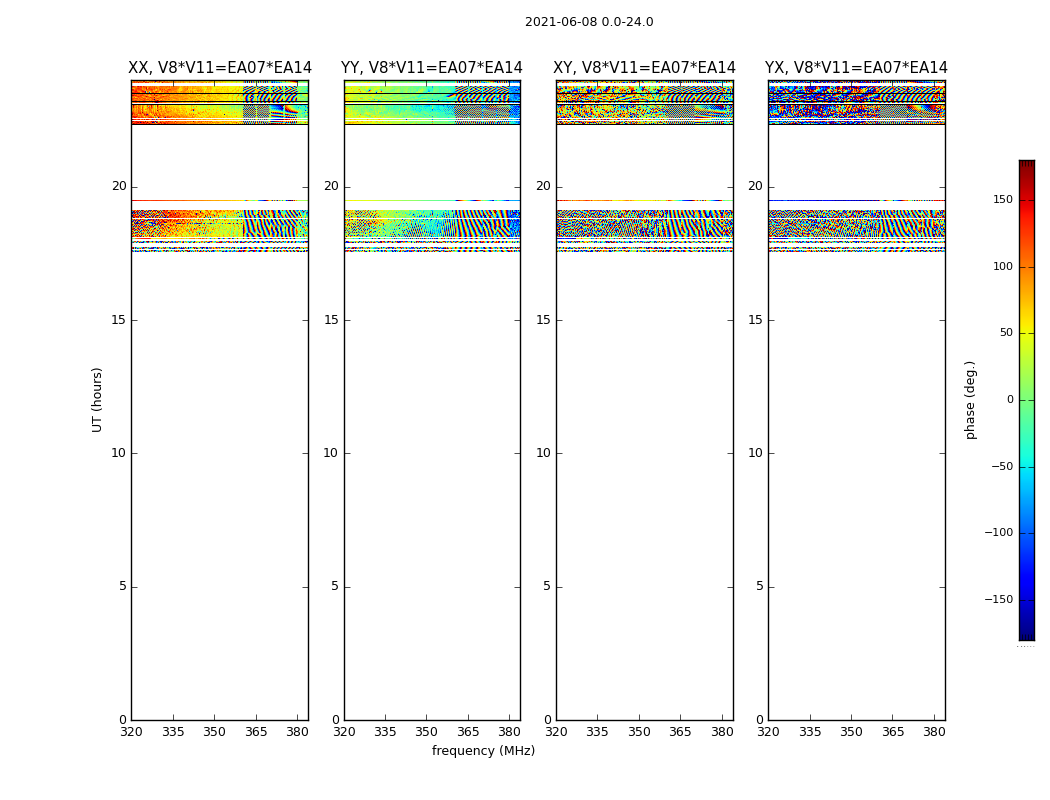Click the 15 hour tick label of the YY panel

331,320
